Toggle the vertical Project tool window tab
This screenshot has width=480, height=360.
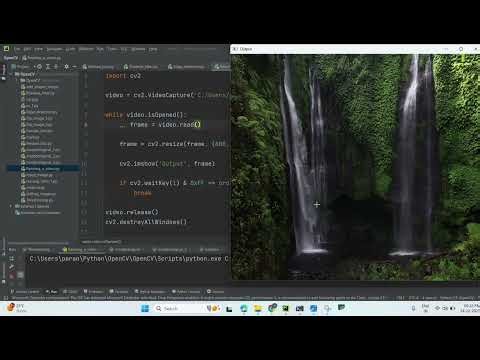click(4, 72)
